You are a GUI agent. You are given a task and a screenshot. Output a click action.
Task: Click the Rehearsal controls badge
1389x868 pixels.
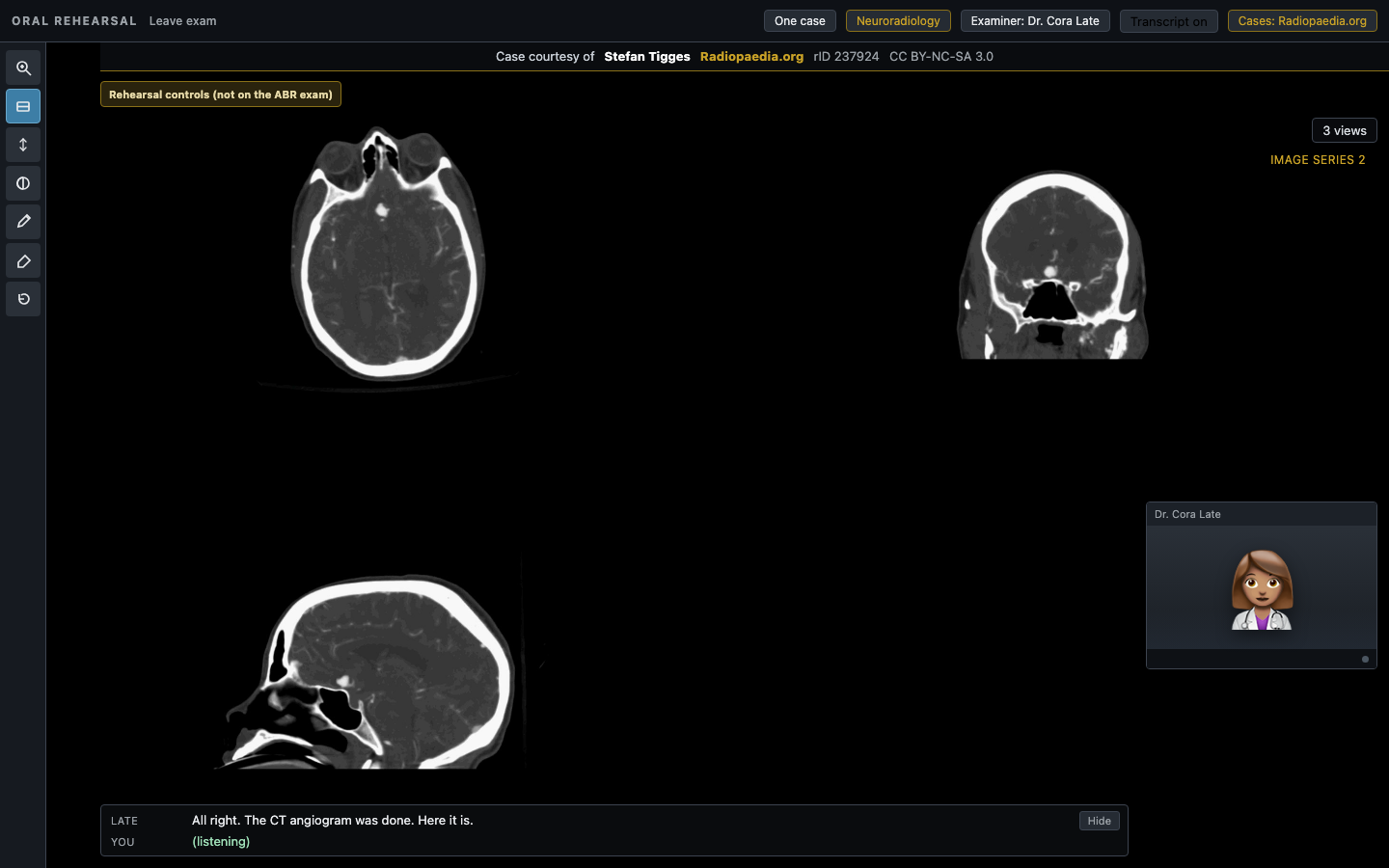click(x=221, y=95)
